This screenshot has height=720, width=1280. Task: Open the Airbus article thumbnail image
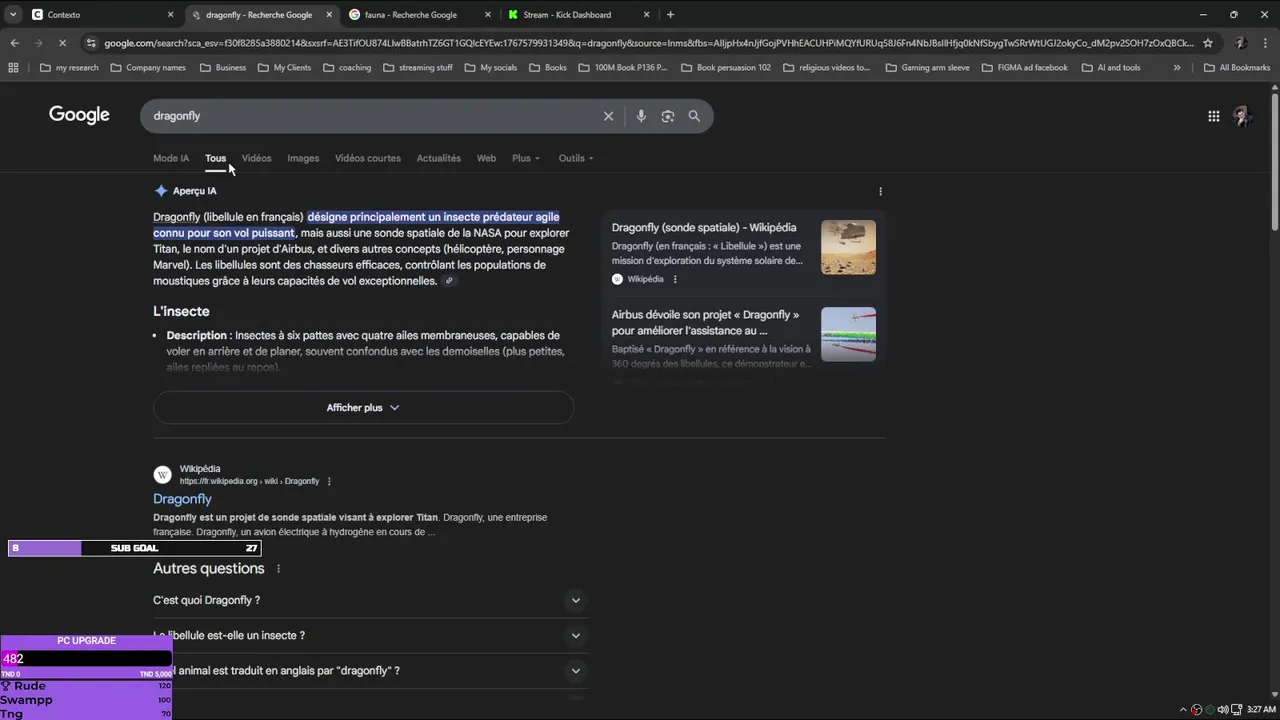point(848,334)
